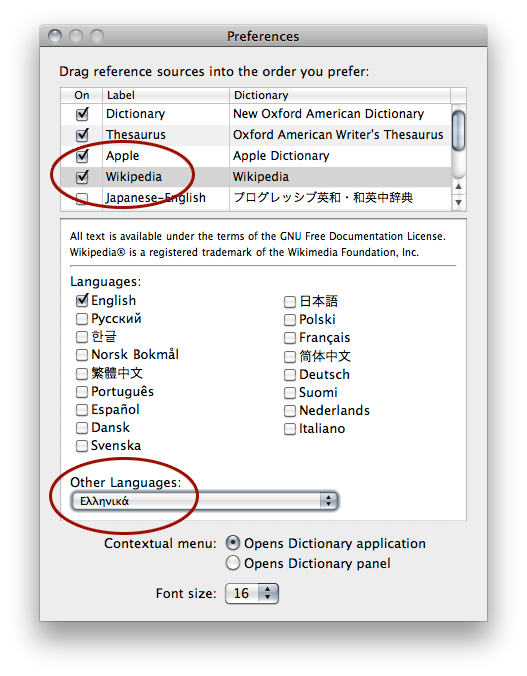Click the Label column header
This screenshot has width=527, height=676.
[x=166, y=95]
